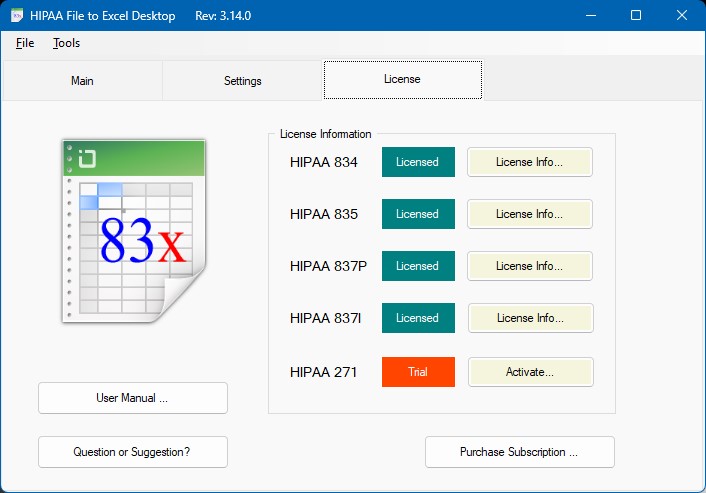706x493 pixels.
Task: Close the HIPAA File to Excel window
Action: pos(682,15)
